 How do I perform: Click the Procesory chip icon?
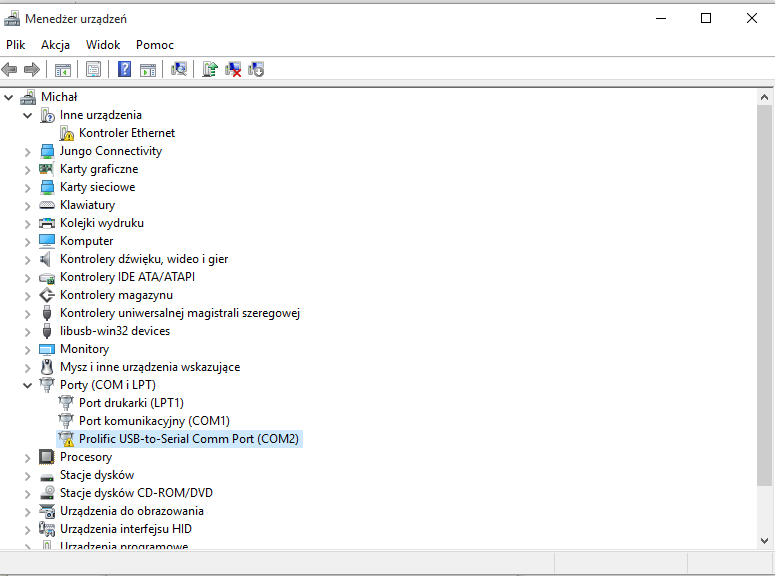[46, 457]
